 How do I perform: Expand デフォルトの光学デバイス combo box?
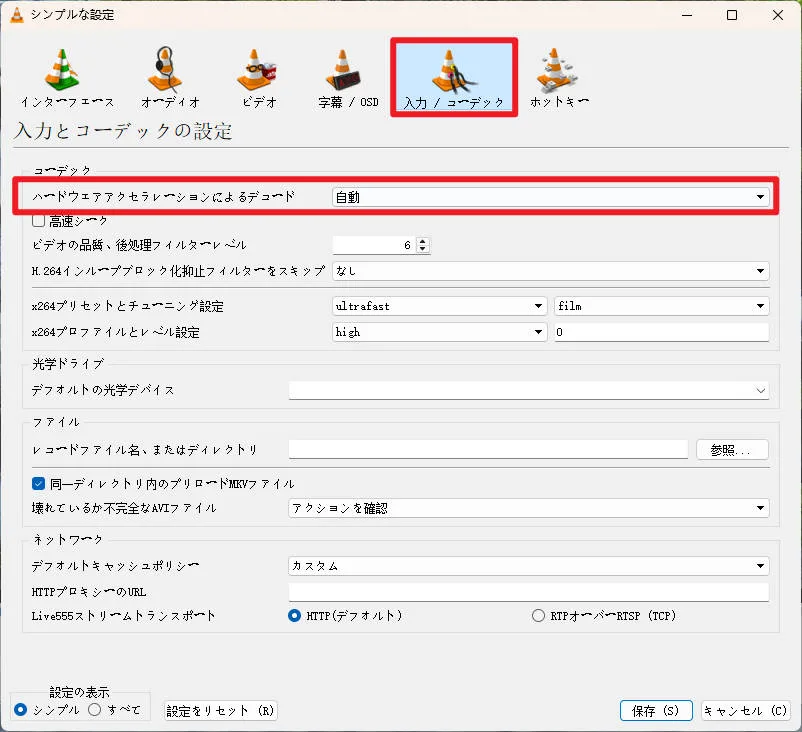tap(529, 390)
